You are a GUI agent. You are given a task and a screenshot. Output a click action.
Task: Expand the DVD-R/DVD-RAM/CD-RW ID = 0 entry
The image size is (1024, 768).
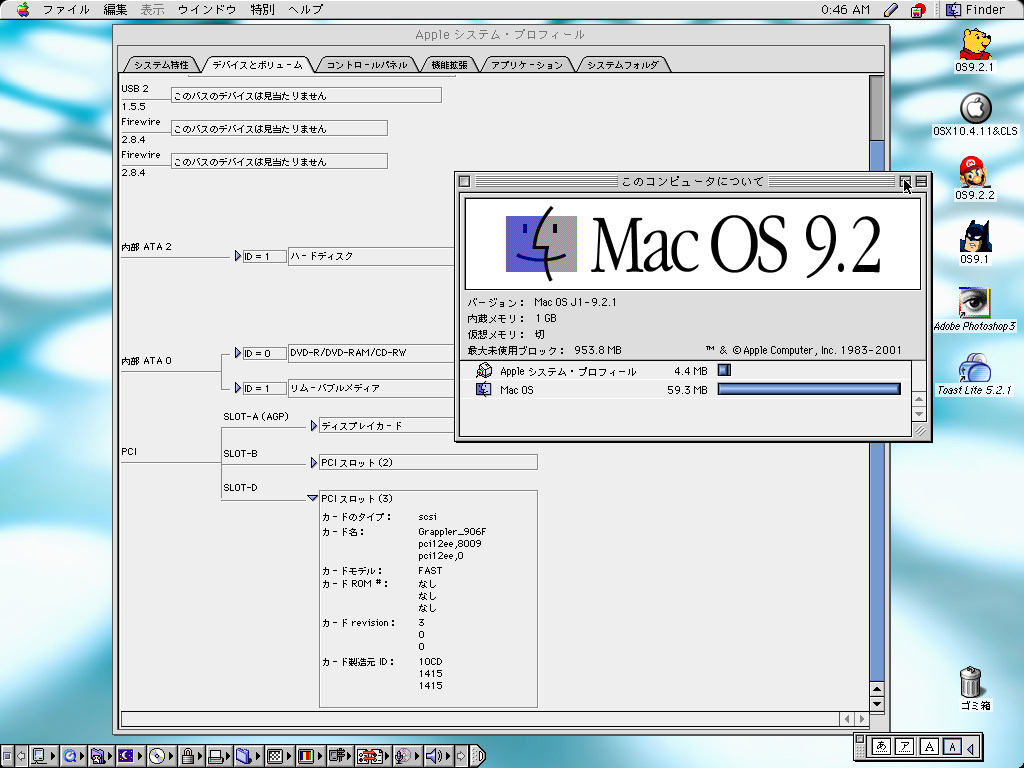(238, 353)
